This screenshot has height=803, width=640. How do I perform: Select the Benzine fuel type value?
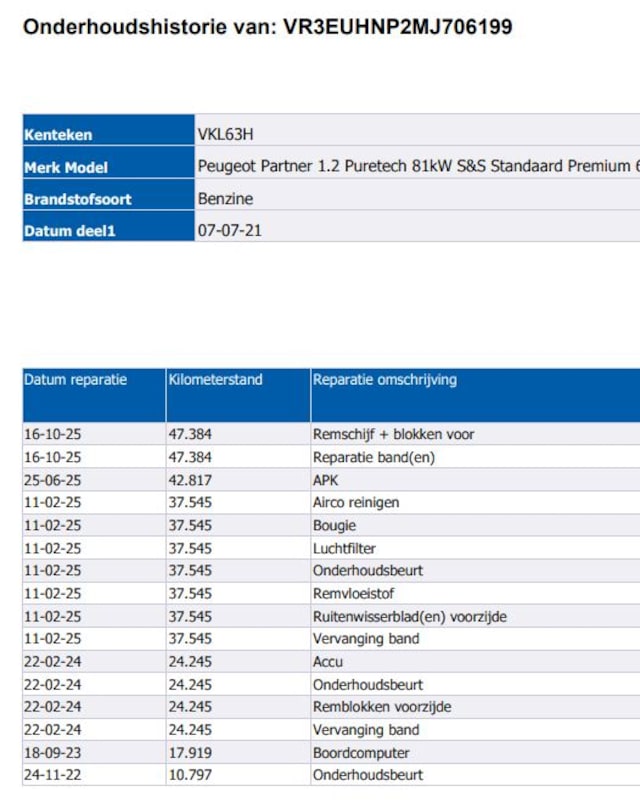228,198
